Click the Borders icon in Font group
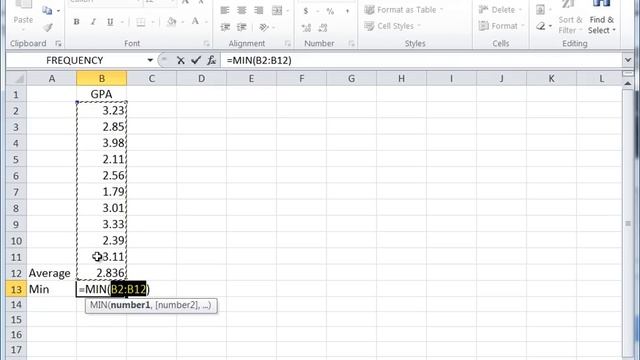Screen dimensions: 640x360 [141, 22]
